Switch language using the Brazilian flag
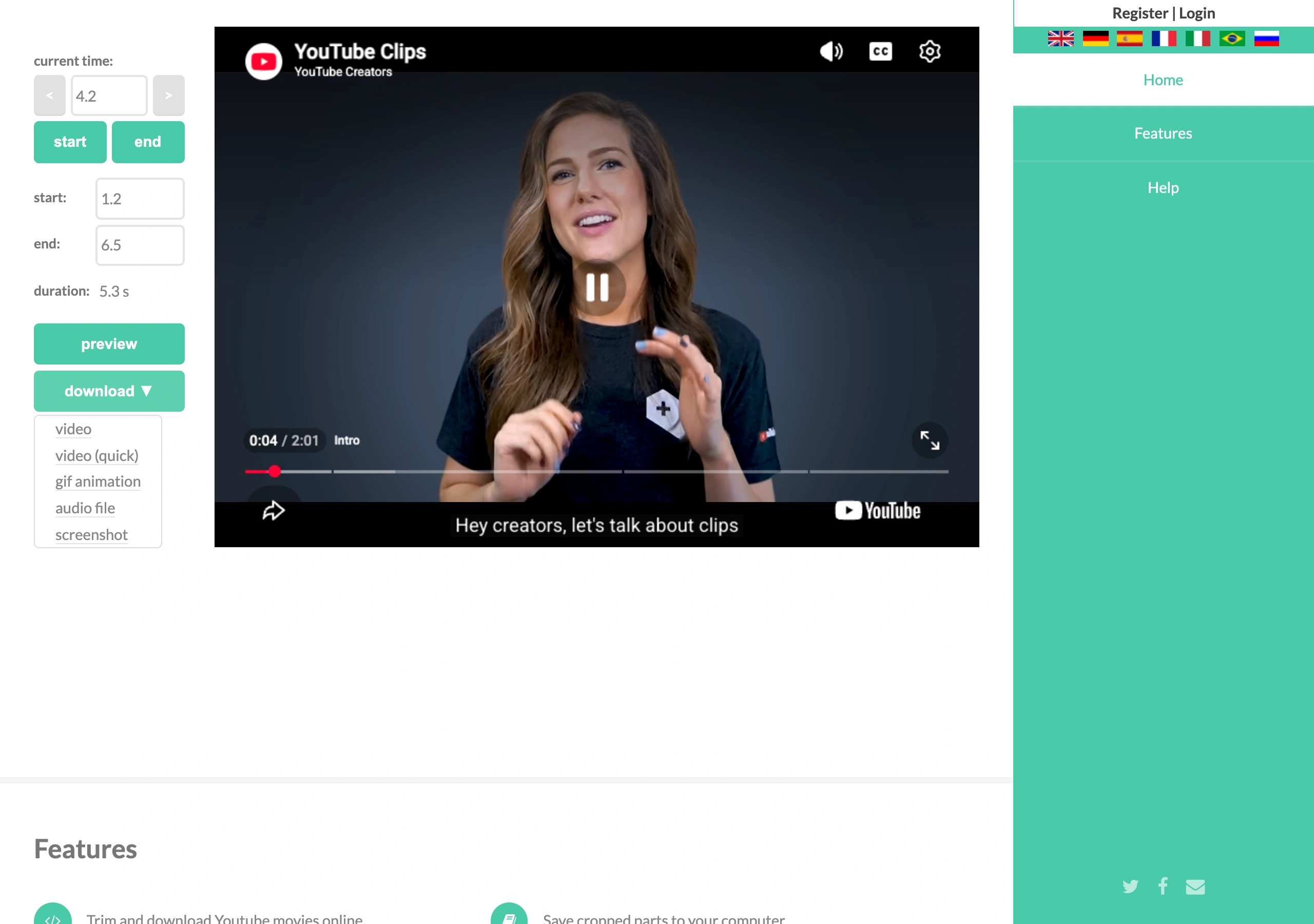This screenshot has width=1314, height=924. point(1231,38)
